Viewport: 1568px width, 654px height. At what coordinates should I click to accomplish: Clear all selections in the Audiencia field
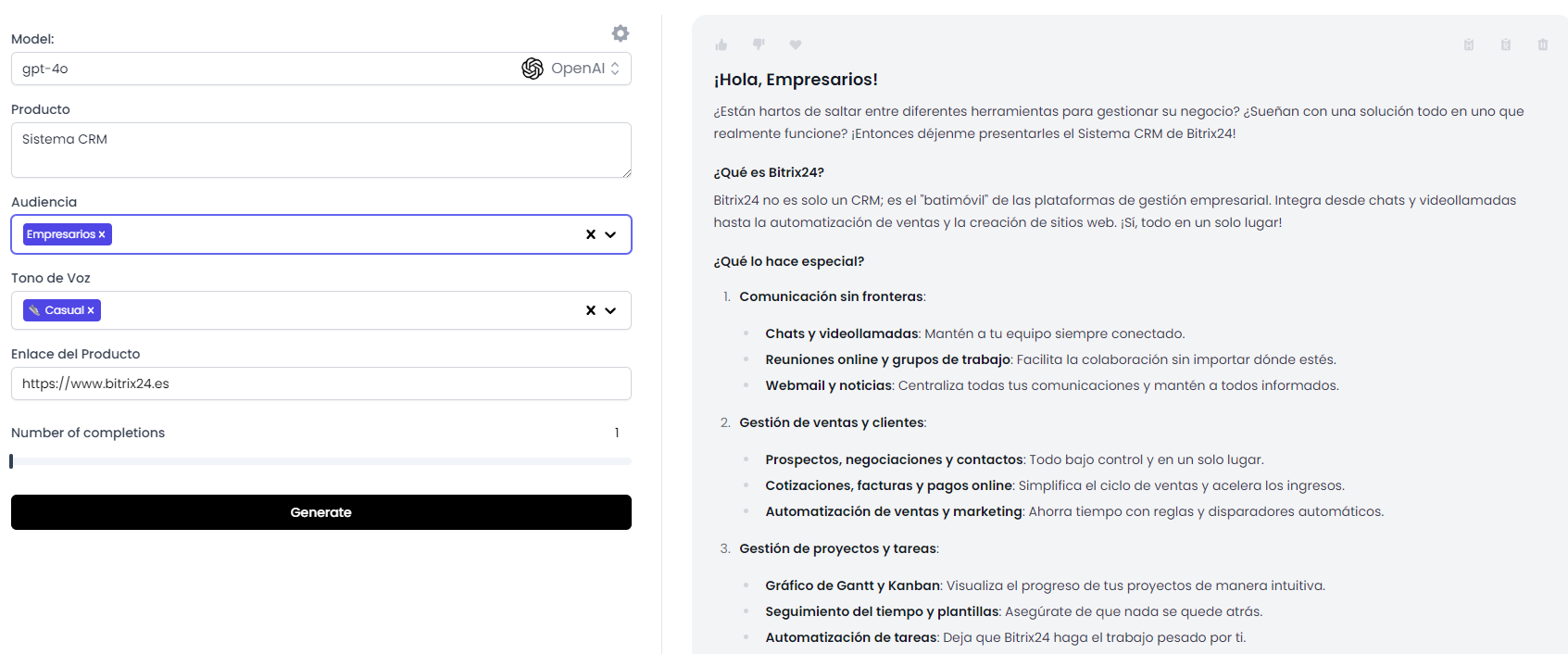(x=591, y=234)
